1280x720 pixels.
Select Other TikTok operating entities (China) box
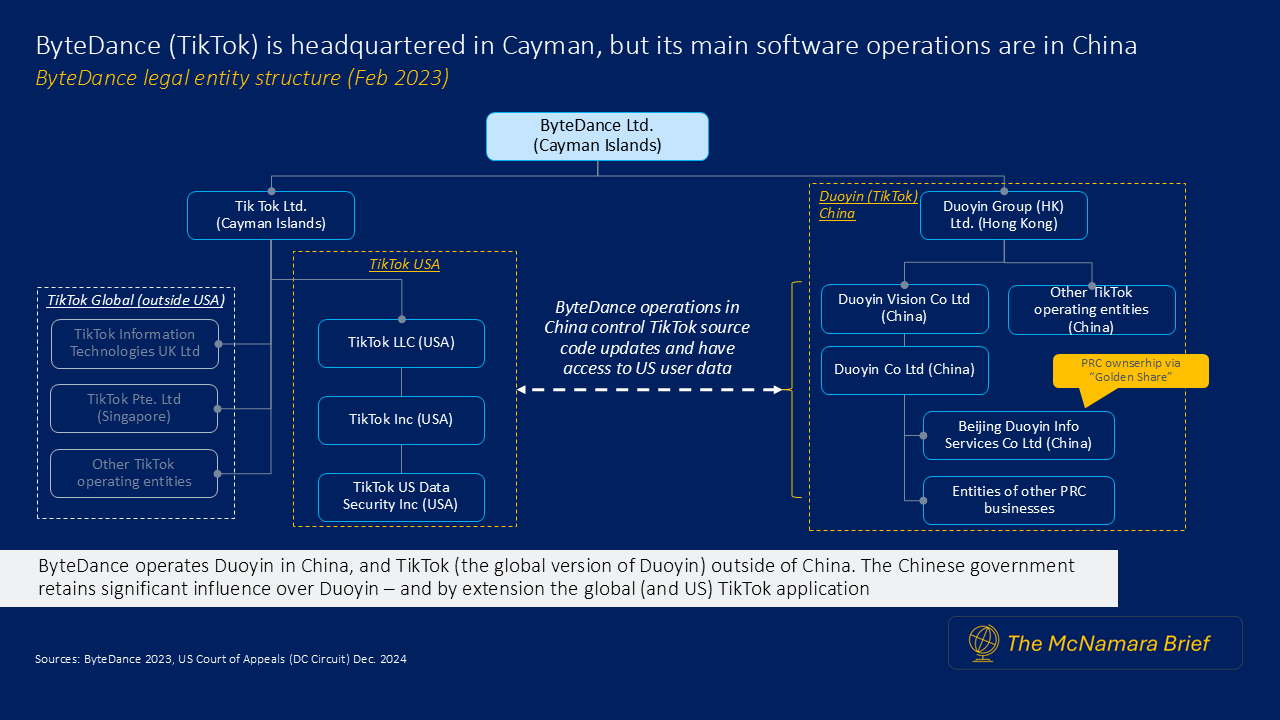point(1092,310)
